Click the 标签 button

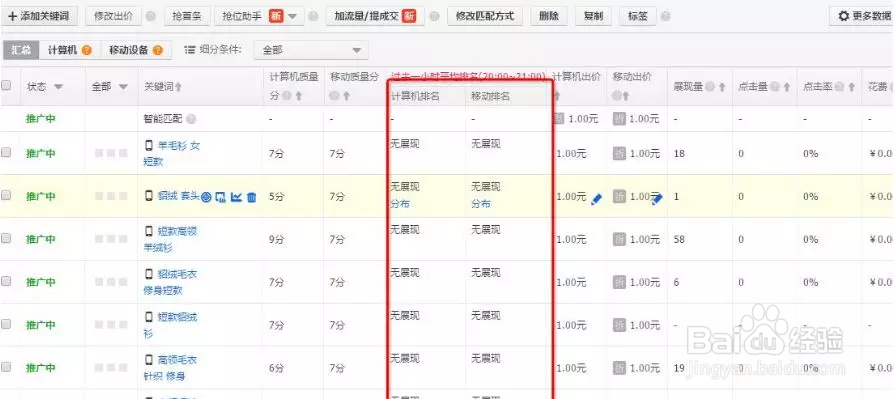tap(638, 17)
